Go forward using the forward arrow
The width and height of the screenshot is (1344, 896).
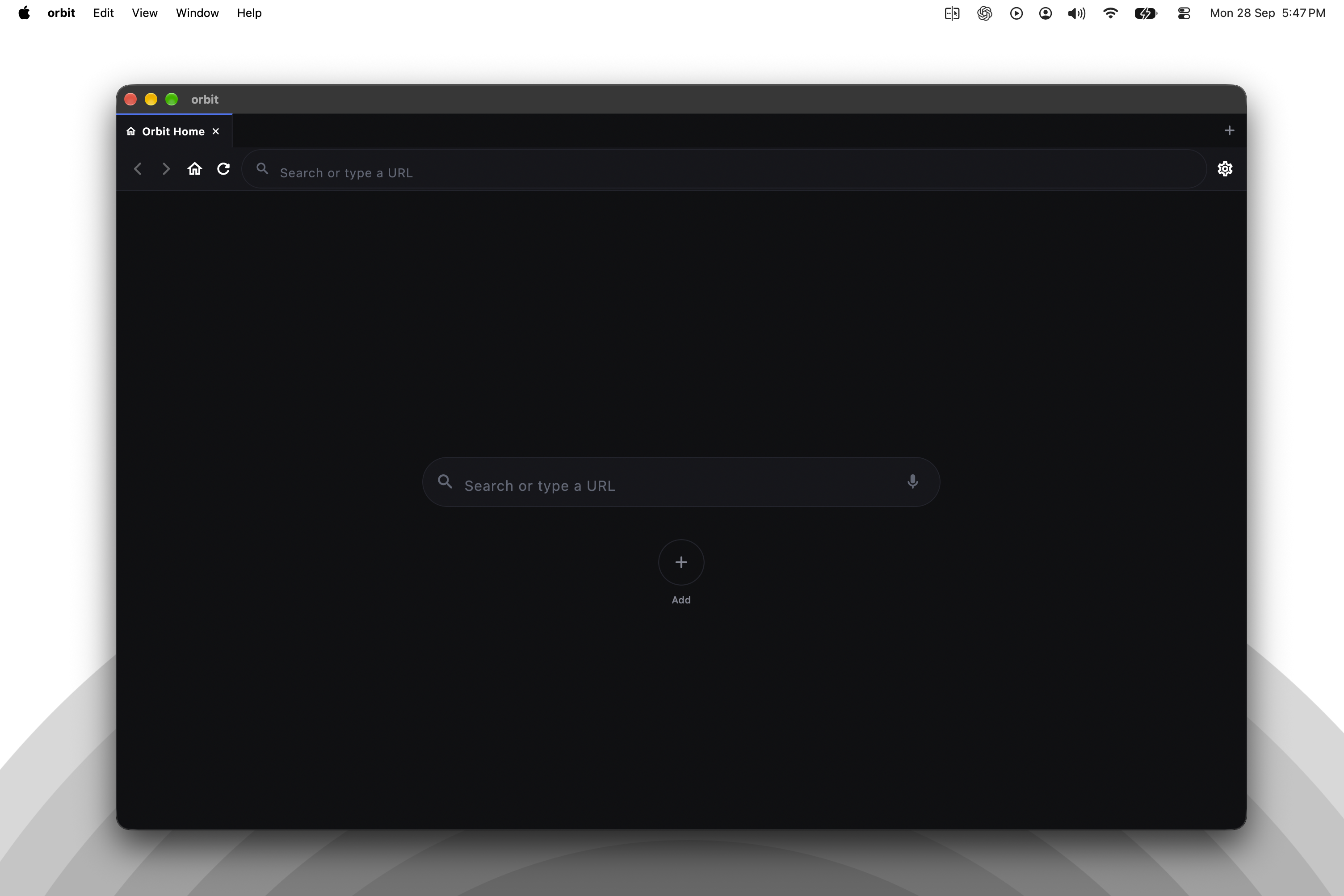click(x=166, y=168)
